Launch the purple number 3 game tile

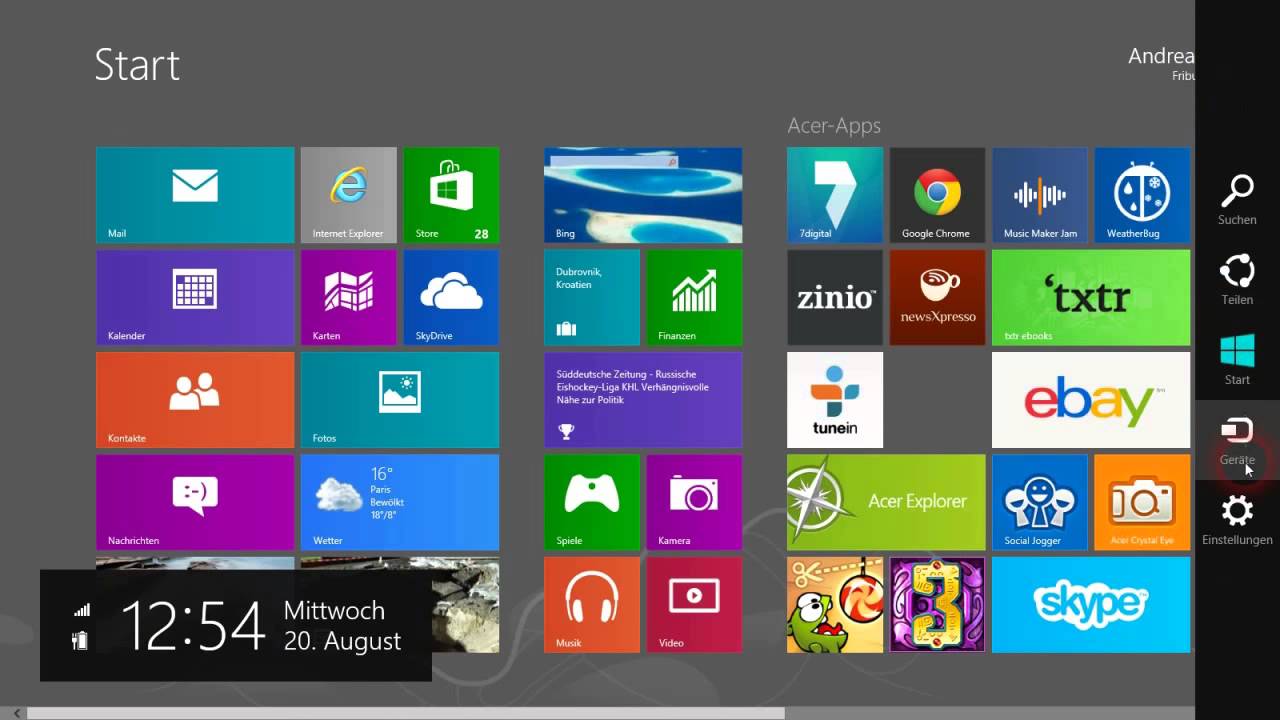pos(937,605)
